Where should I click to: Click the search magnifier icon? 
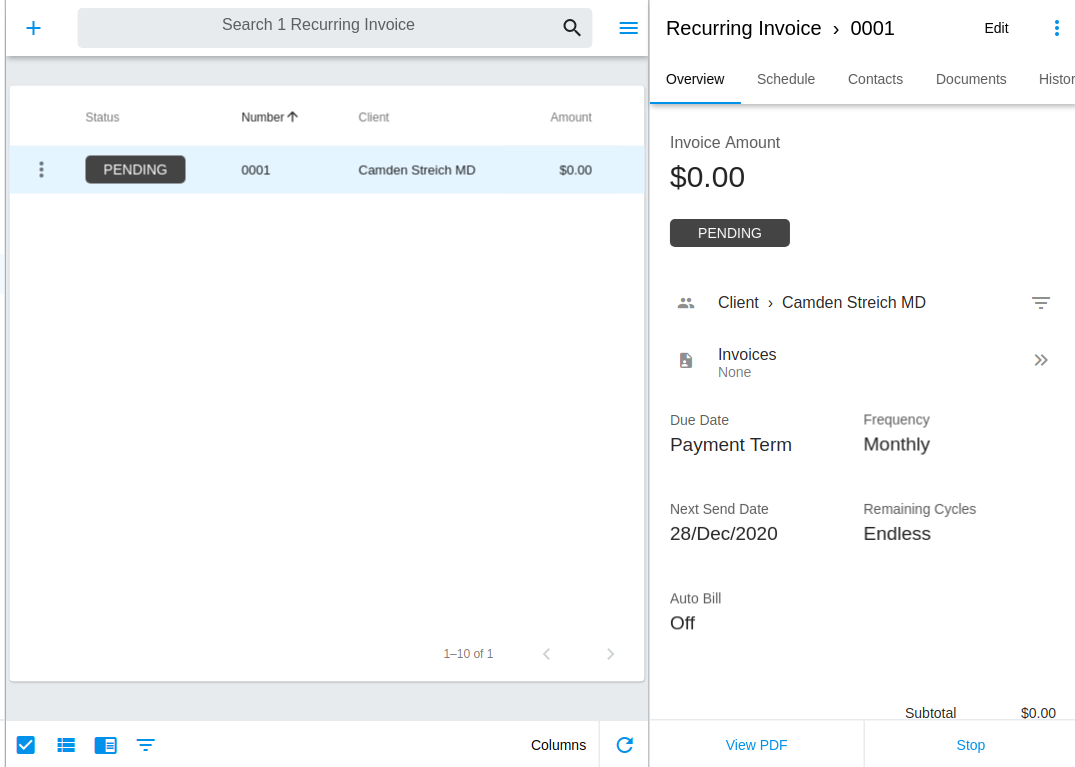pyautogui.click(x=572, y=28)
